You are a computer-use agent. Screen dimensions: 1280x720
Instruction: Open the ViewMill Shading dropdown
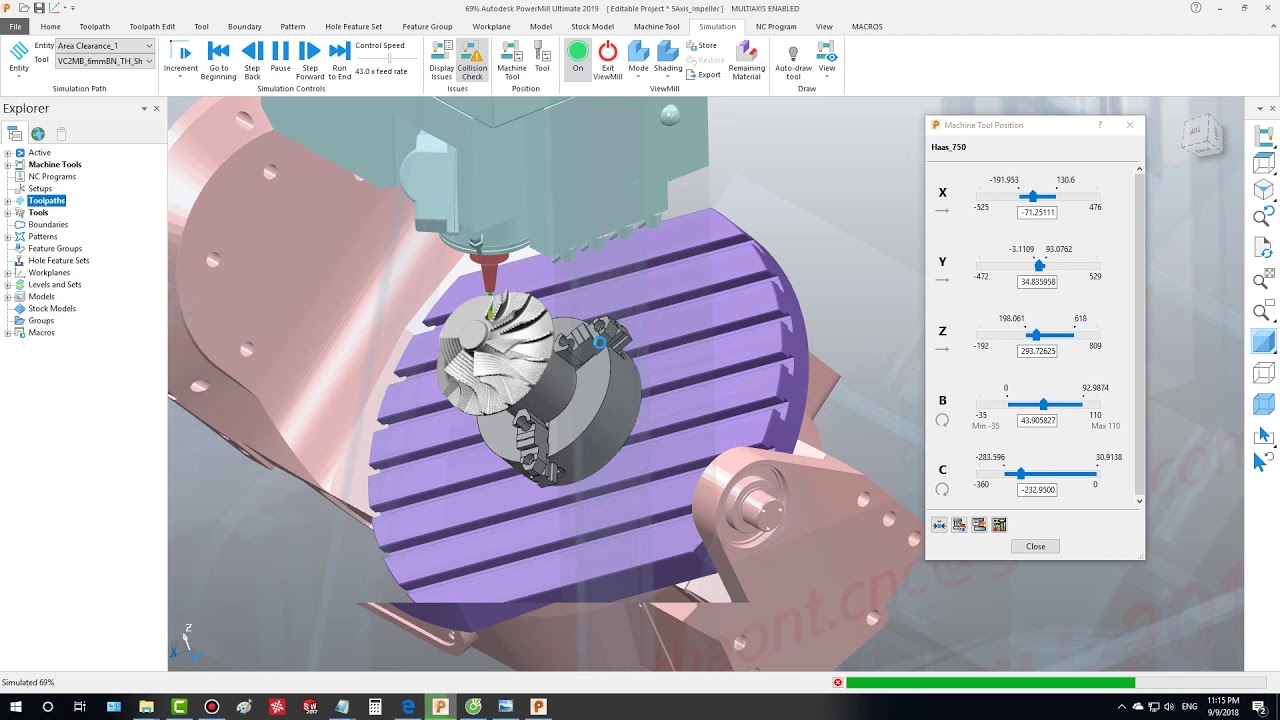coord(667,60)
